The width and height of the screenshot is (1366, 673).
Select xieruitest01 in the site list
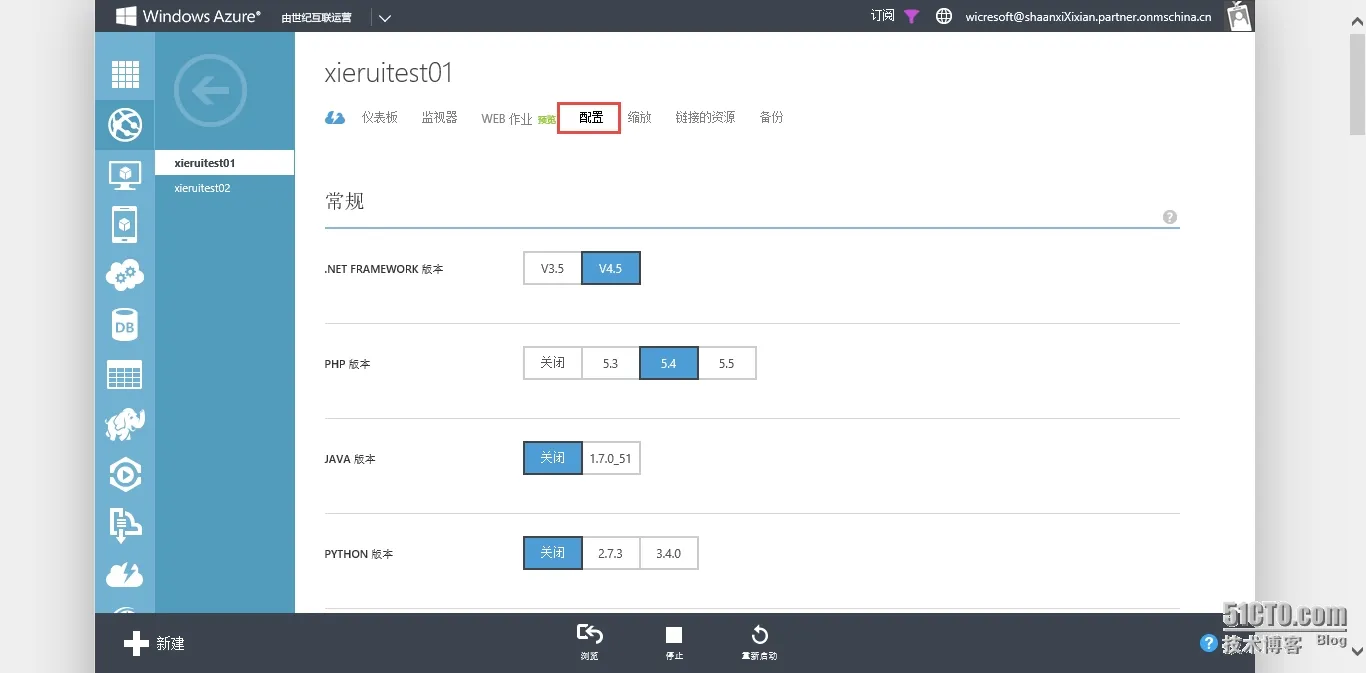point(225,163)
